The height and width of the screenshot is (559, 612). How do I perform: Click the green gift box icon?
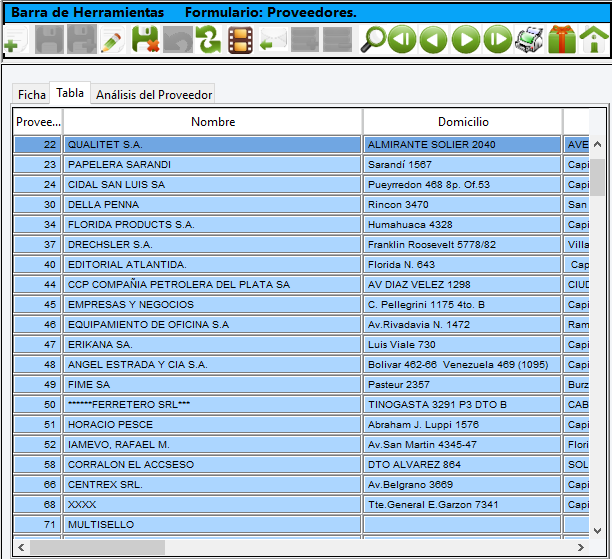tap(562, 39)
